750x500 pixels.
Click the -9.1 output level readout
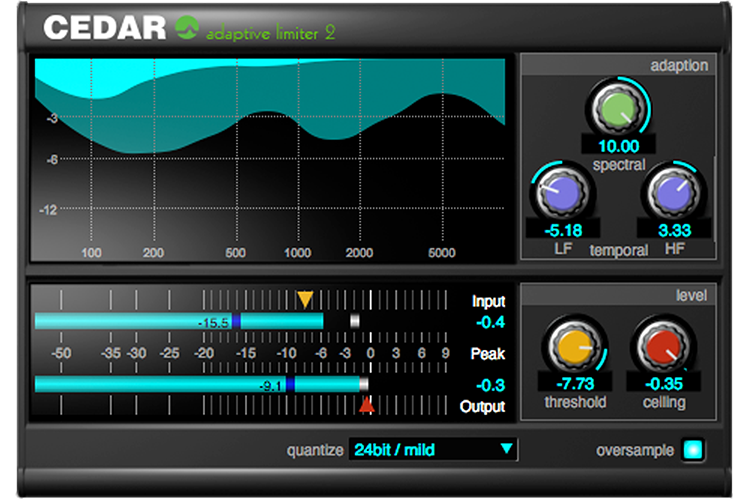(270, 386)
